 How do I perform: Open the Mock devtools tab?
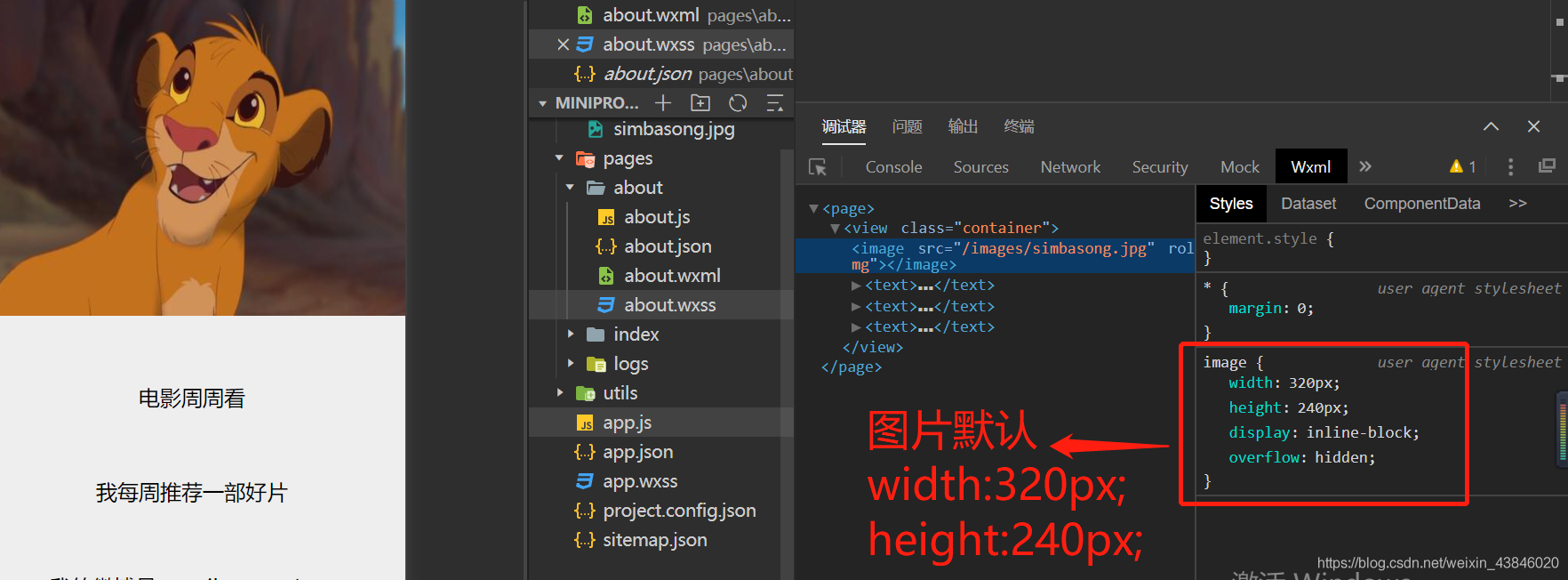1239,166
